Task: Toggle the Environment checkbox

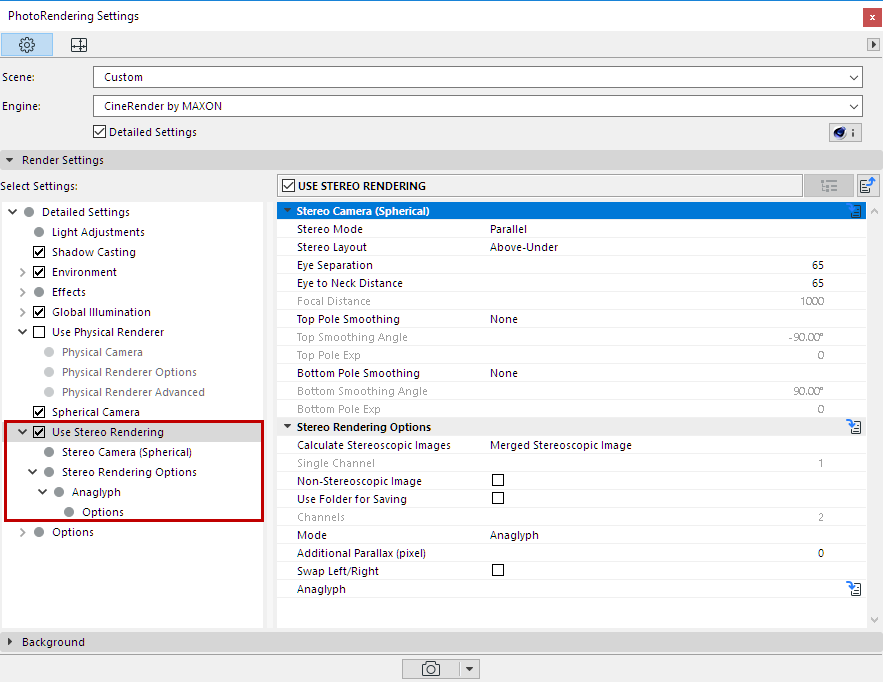Action: (x=39, y=272)
